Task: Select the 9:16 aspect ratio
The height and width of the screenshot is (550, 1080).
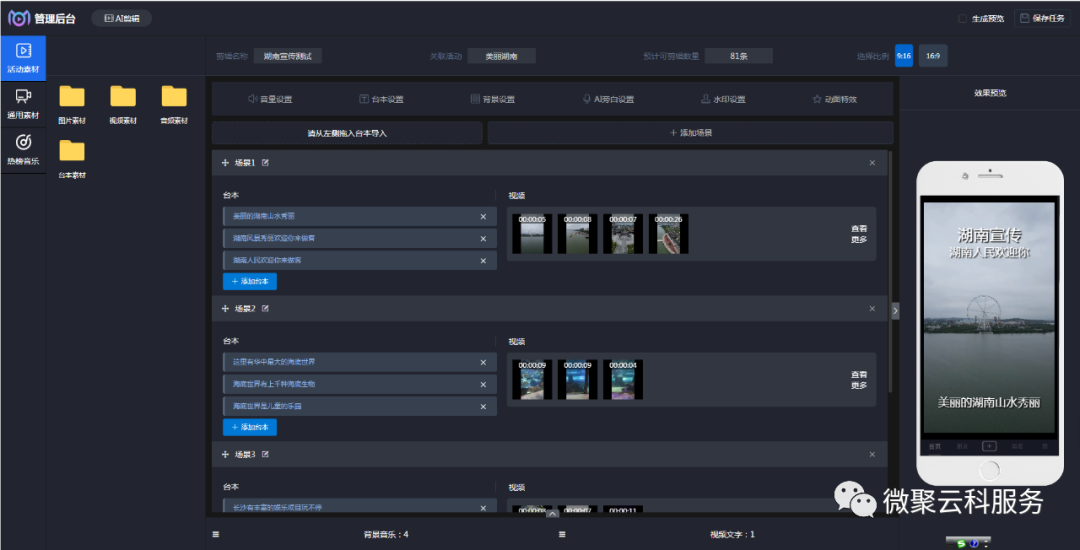Action: (904, 56)
